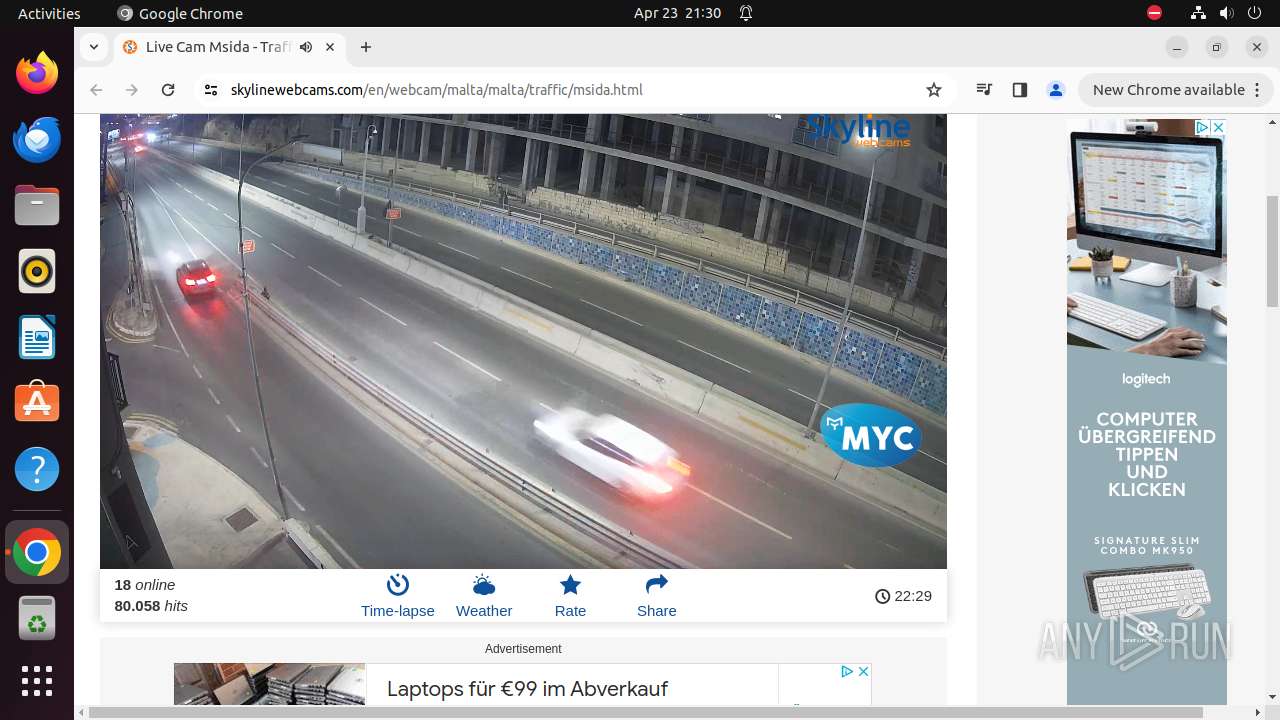Close the bottom banner ad
The image size is (1280, 720).
coord(863,671)
